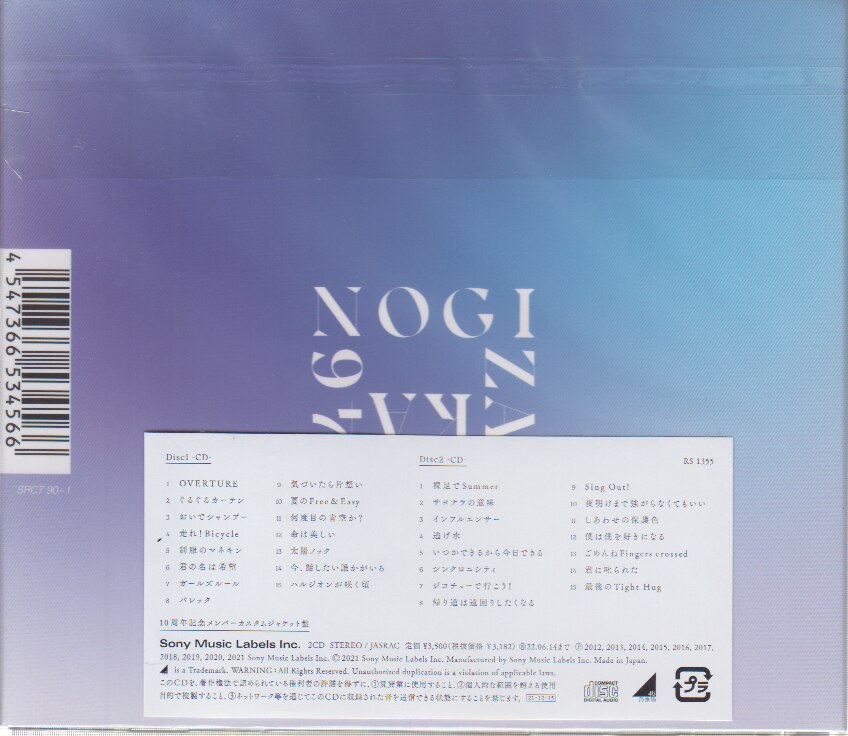This screenshot has width=848, height=736.
Task: Click the track 'Sing Out!'
Action: coord(607,487)
